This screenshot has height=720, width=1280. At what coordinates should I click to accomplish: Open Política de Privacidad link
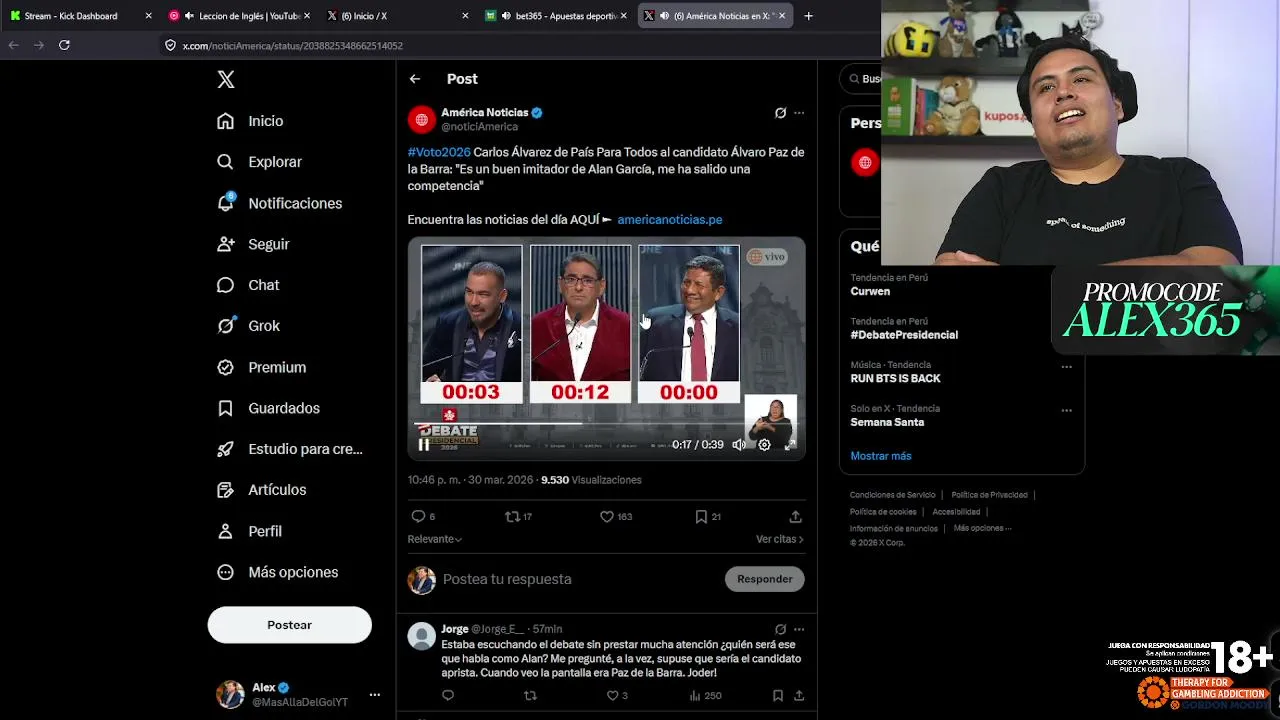(x=989, y=495)
